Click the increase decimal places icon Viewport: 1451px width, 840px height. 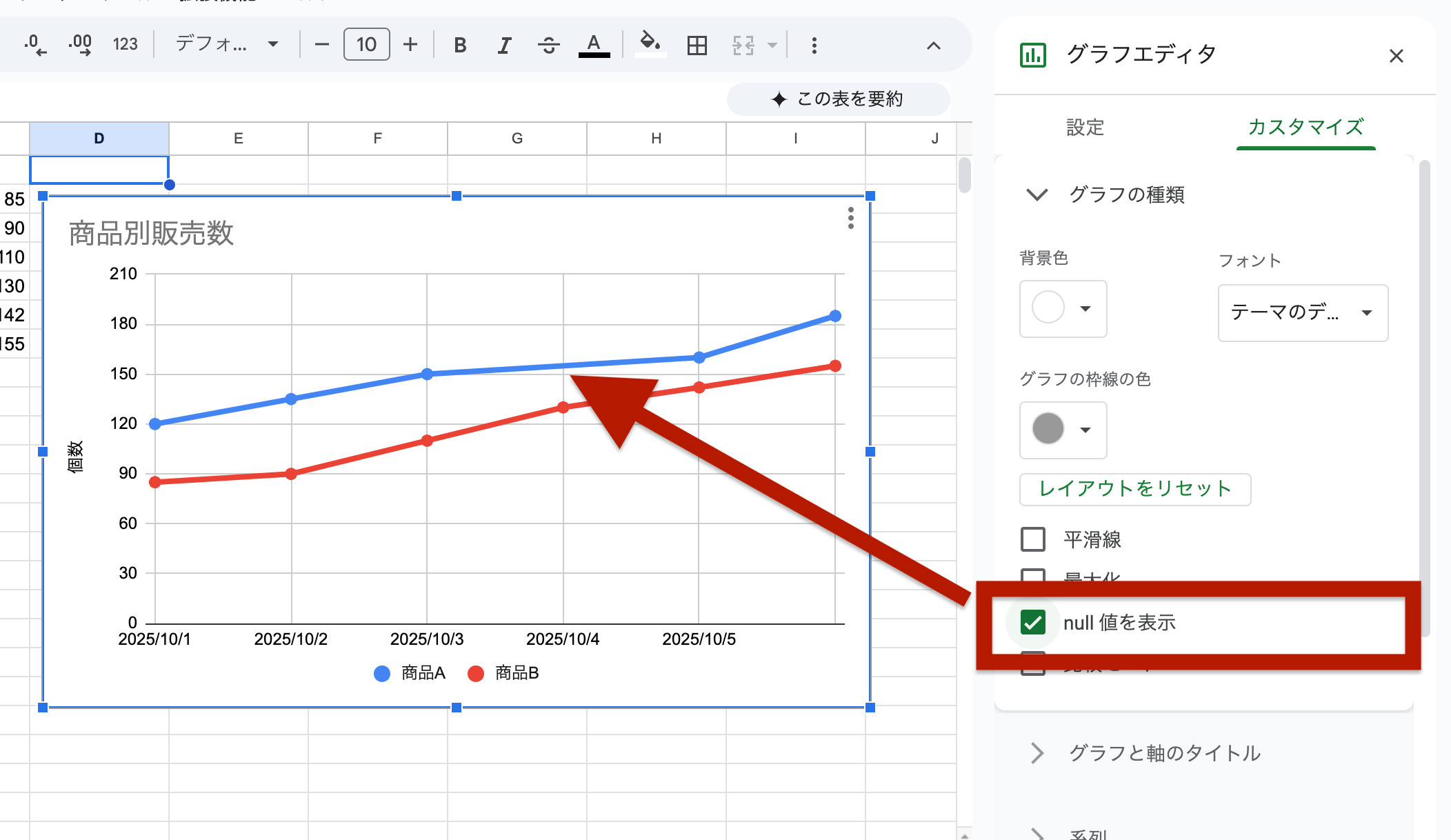pyautogui.click(x=80, y=43)
